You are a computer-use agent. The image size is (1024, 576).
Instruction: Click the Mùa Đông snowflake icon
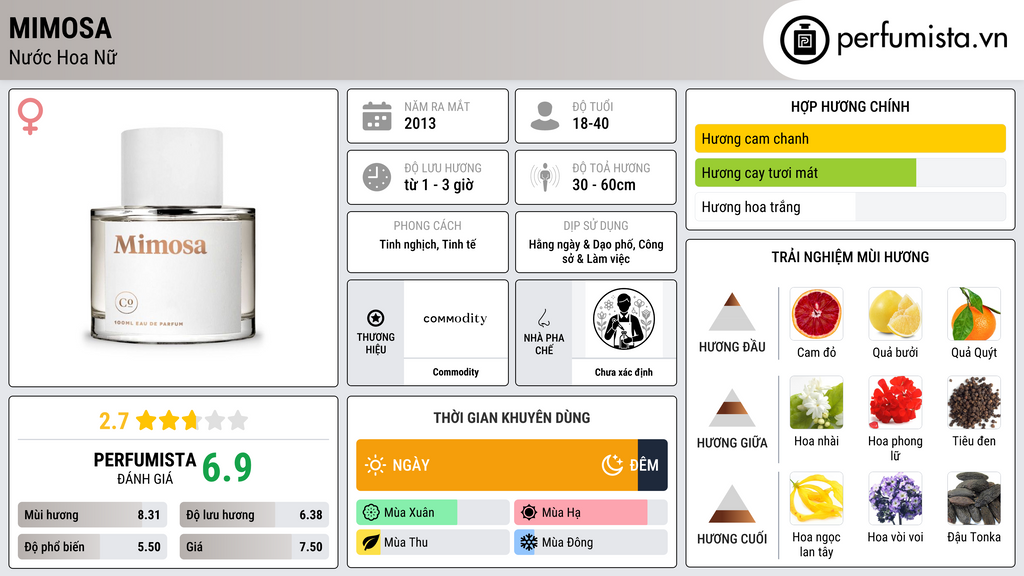(x=529, y=542)
